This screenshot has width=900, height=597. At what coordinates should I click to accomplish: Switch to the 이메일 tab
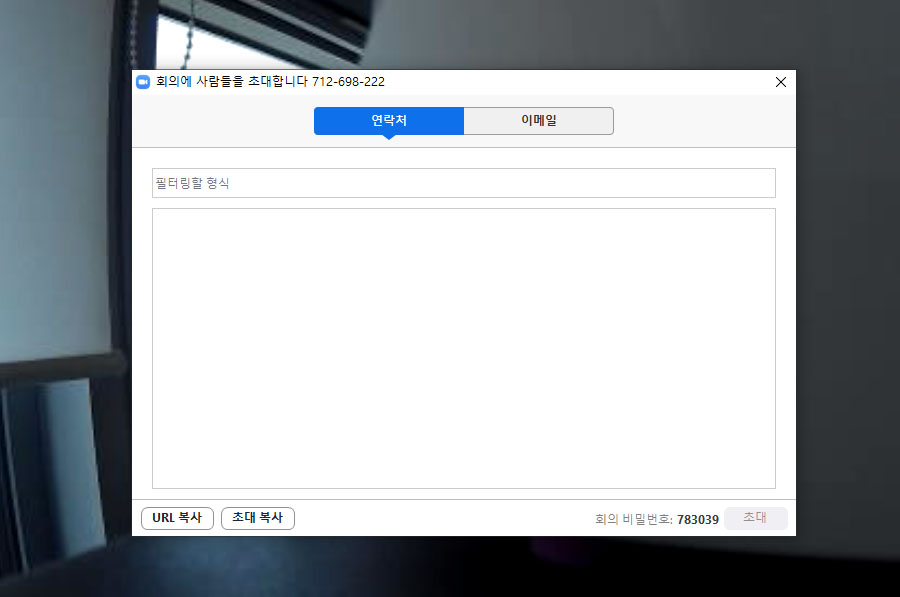[x=538, y=121]
